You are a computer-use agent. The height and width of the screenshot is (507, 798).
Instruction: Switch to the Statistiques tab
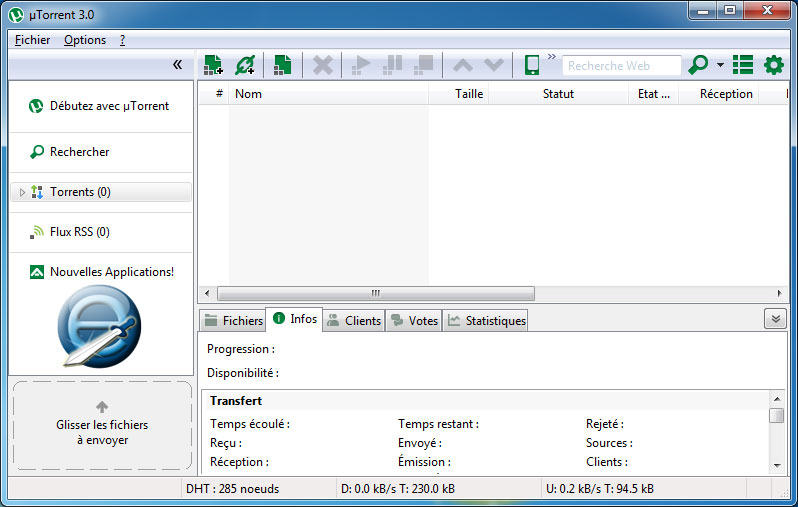click(x=486, y=321)
